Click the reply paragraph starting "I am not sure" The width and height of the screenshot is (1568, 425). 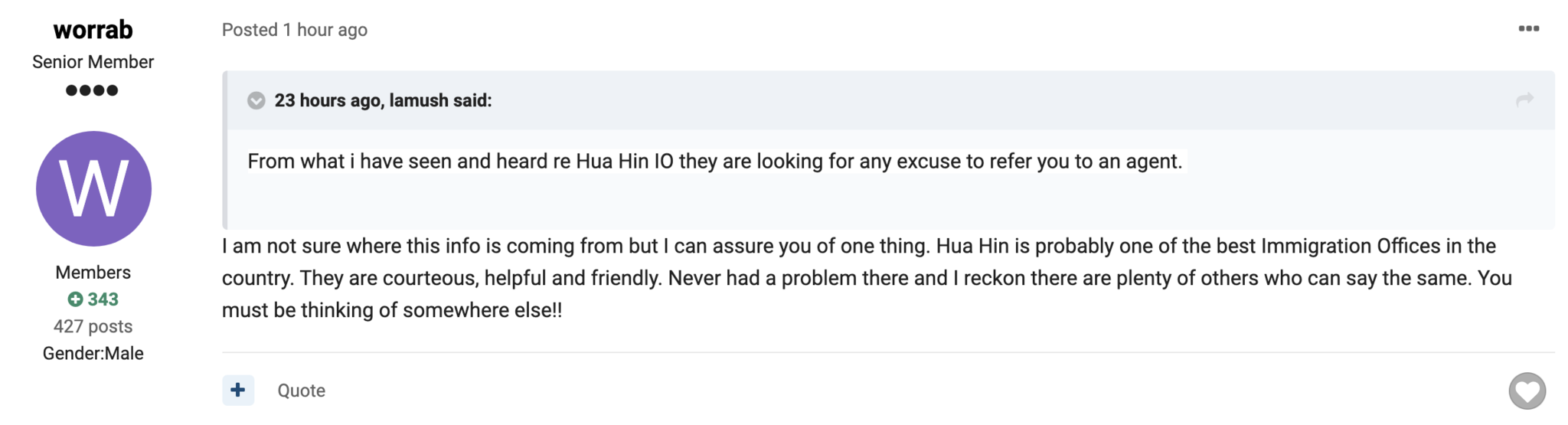click(867, 278)
